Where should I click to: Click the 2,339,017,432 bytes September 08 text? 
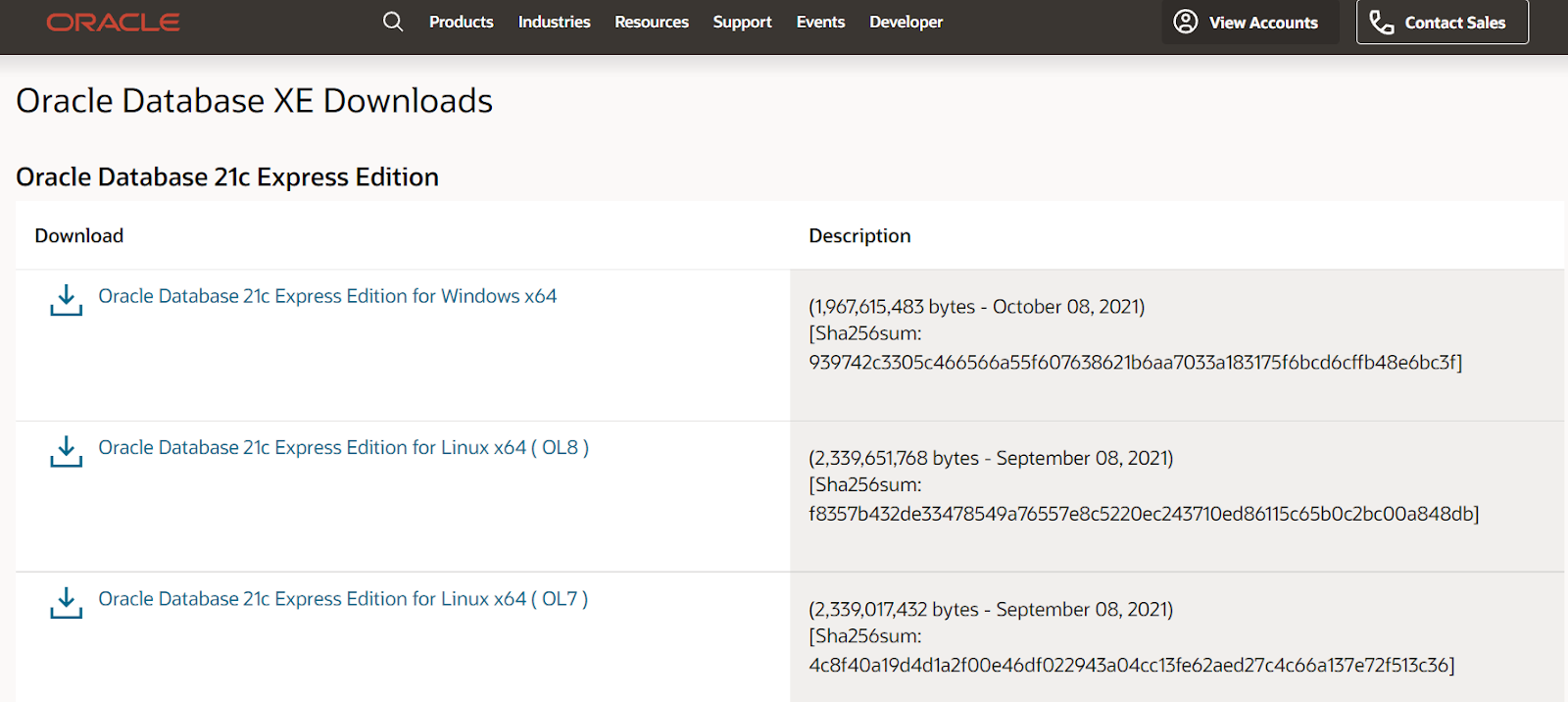991,609
